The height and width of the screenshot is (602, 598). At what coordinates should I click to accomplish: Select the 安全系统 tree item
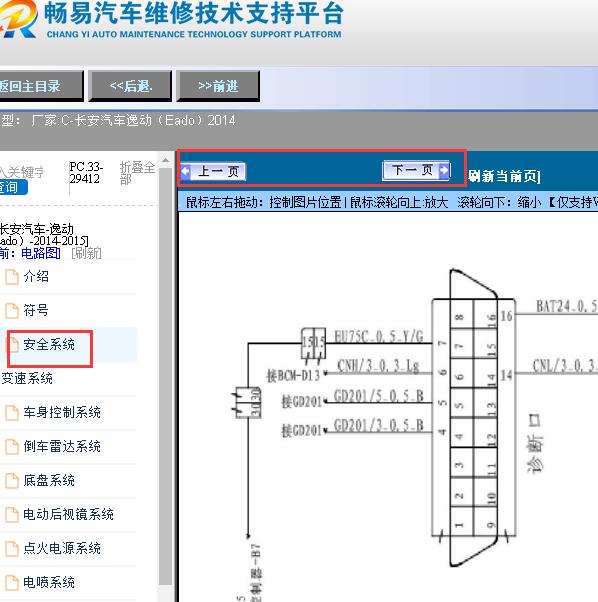(x=49, y=344)
